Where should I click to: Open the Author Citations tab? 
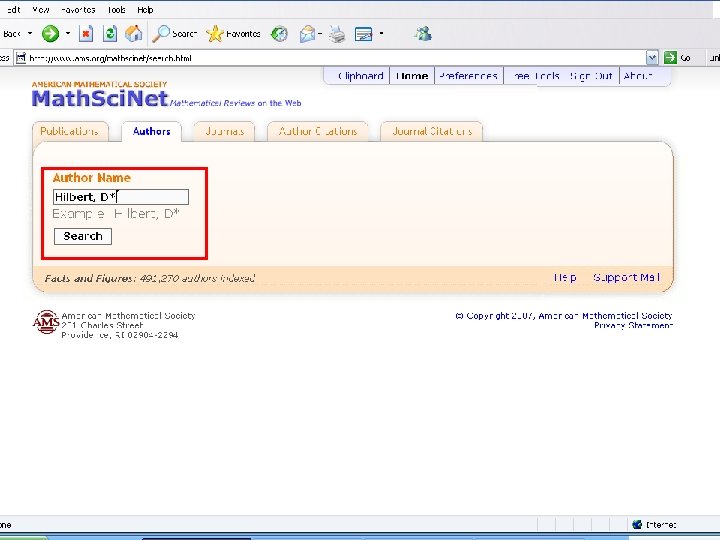click(x=318, y=131)
